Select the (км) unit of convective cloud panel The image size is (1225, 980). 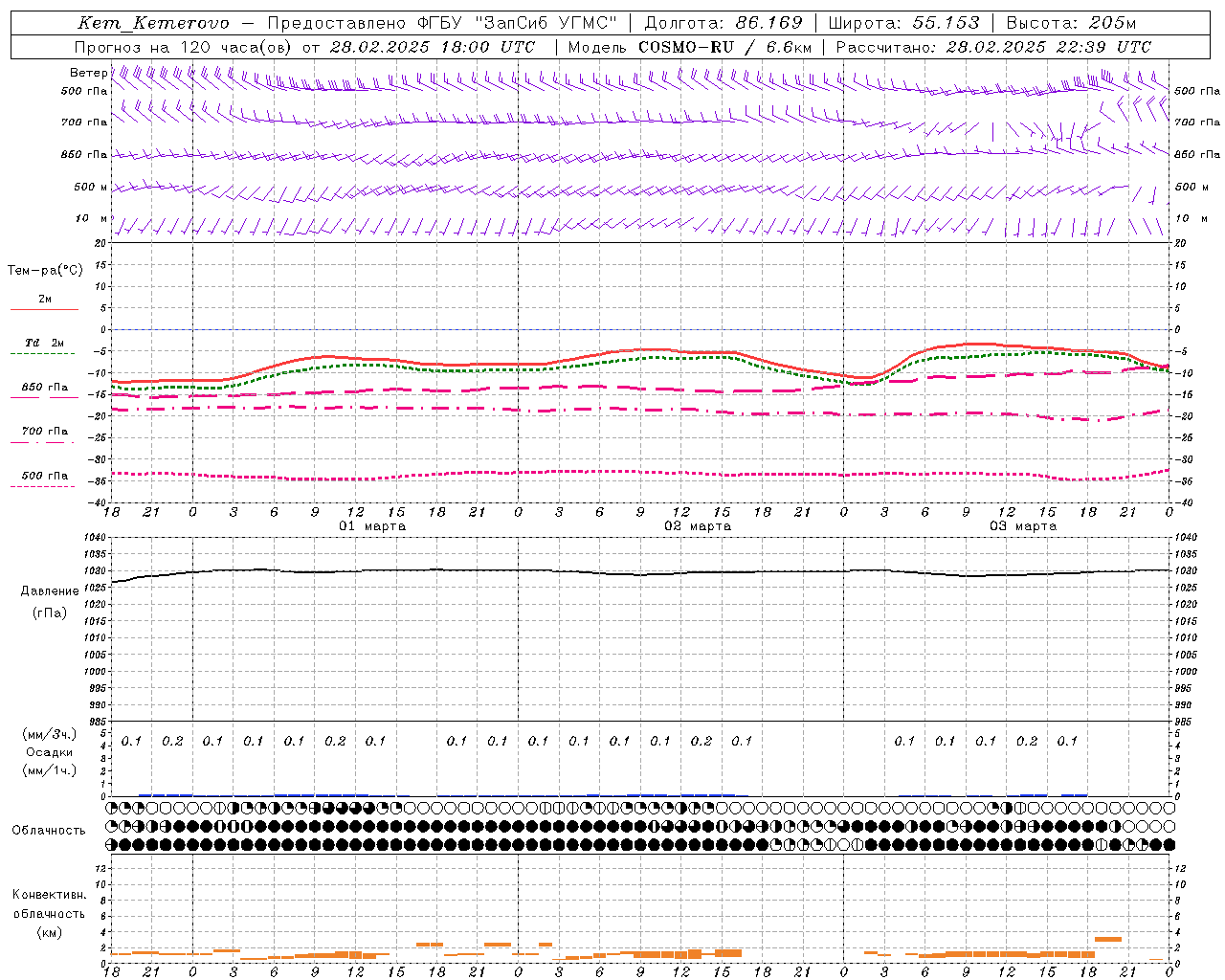[x=50, y=932]
